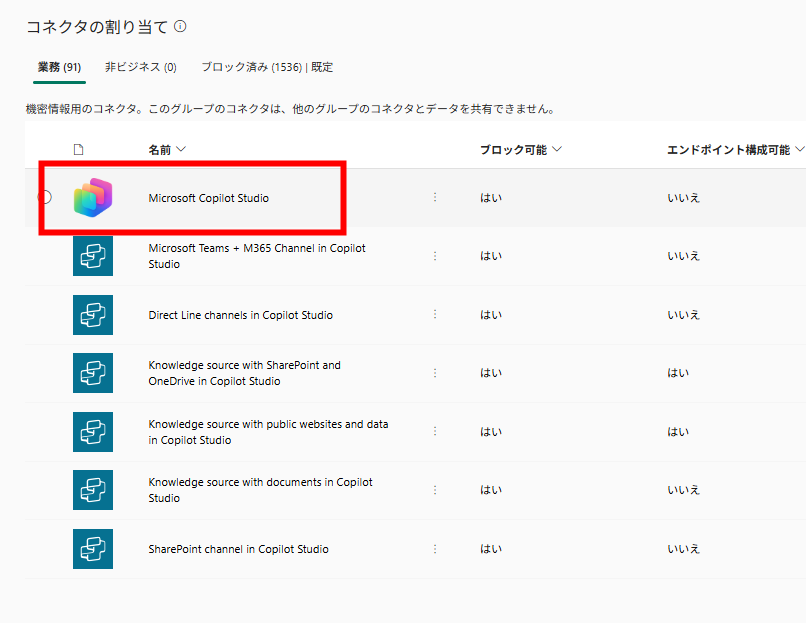Open the ブロック可能 column filter dropdown
This screenshot has width=806, height=623.
point(557,149)
